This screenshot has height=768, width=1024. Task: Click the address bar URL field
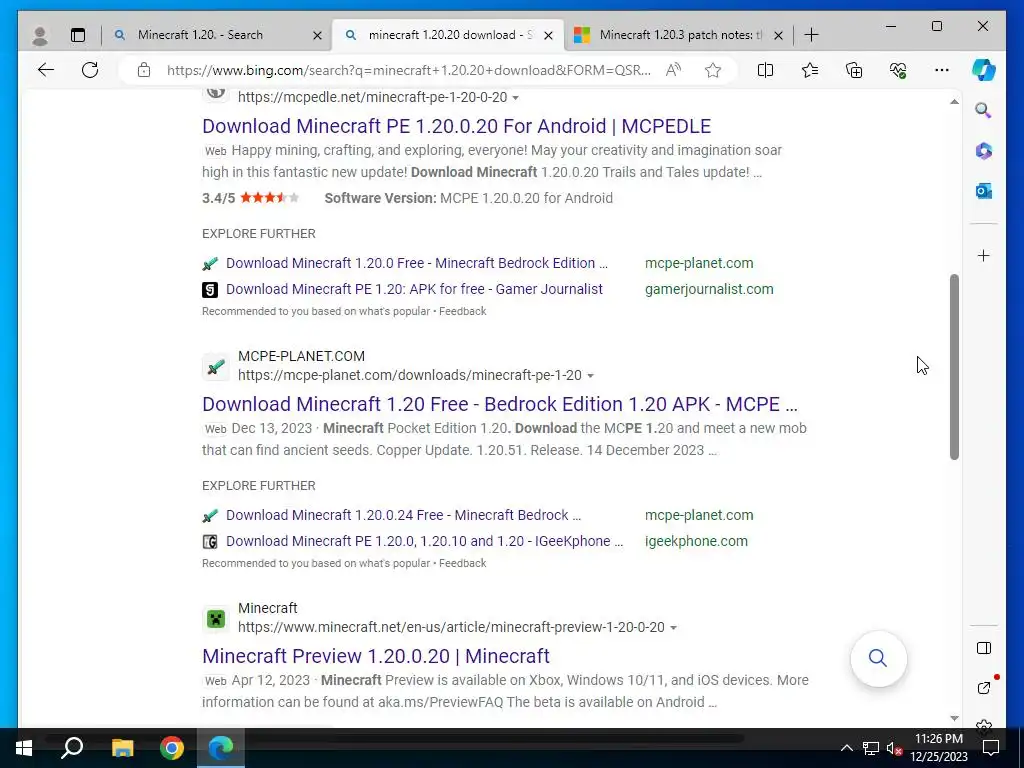(408, 70)
